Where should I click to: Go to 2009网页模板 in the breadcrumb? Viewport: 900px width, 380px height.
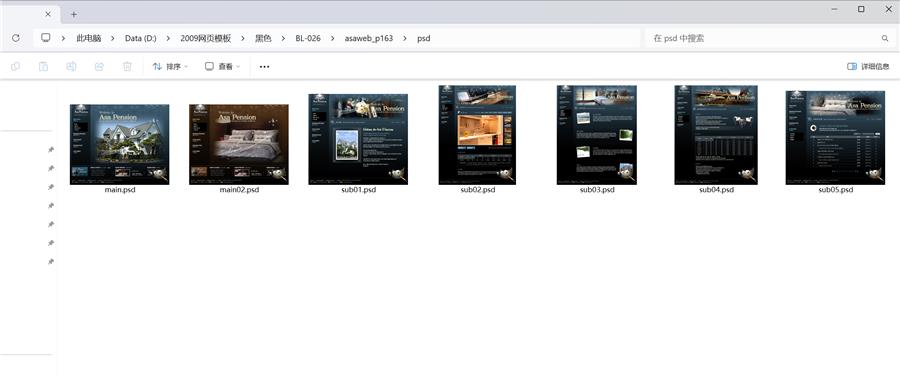coord(205,38)
